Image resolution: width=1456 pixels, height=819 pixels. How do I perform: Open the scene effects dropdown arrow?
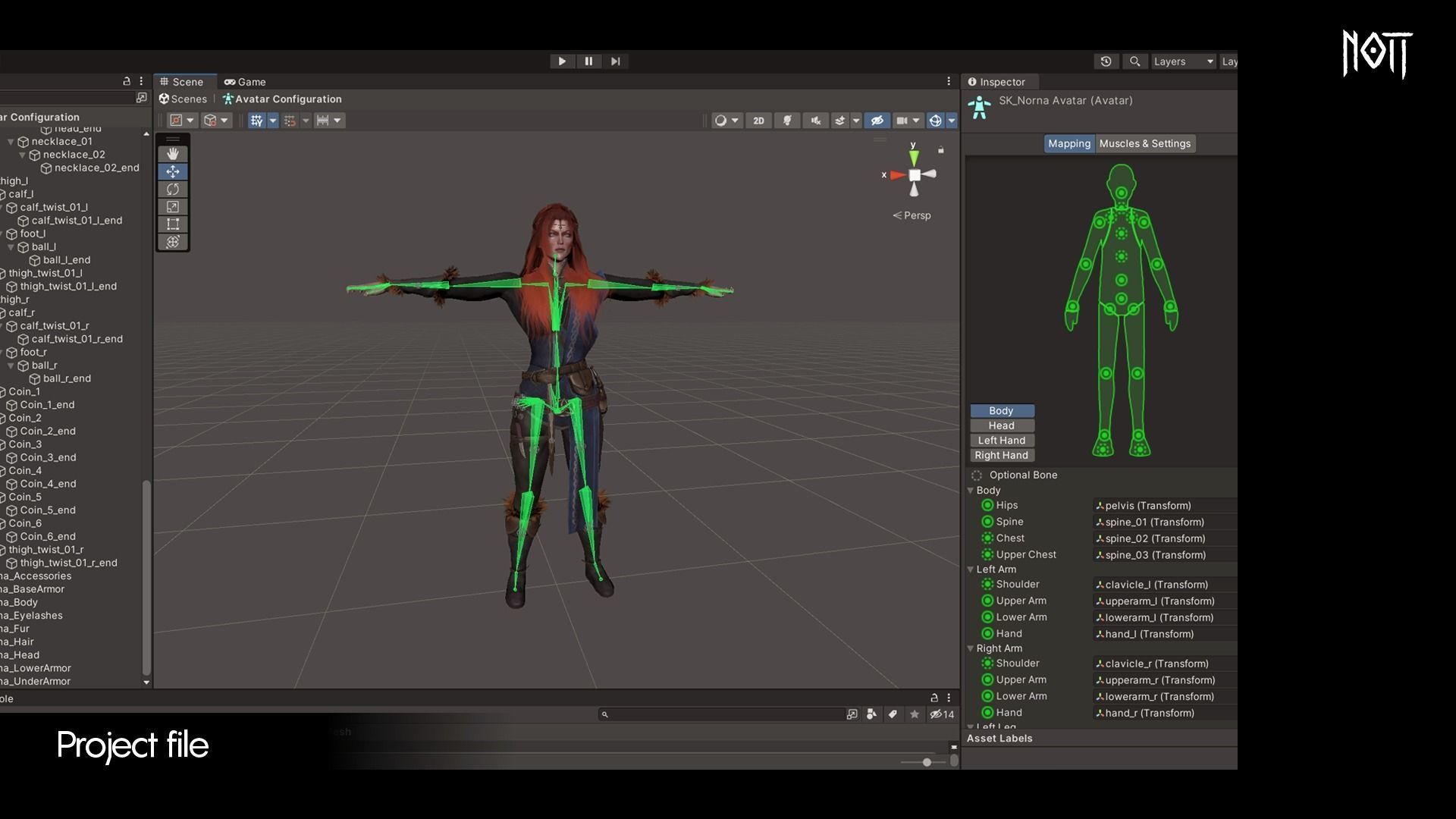(x=856, y=121)
